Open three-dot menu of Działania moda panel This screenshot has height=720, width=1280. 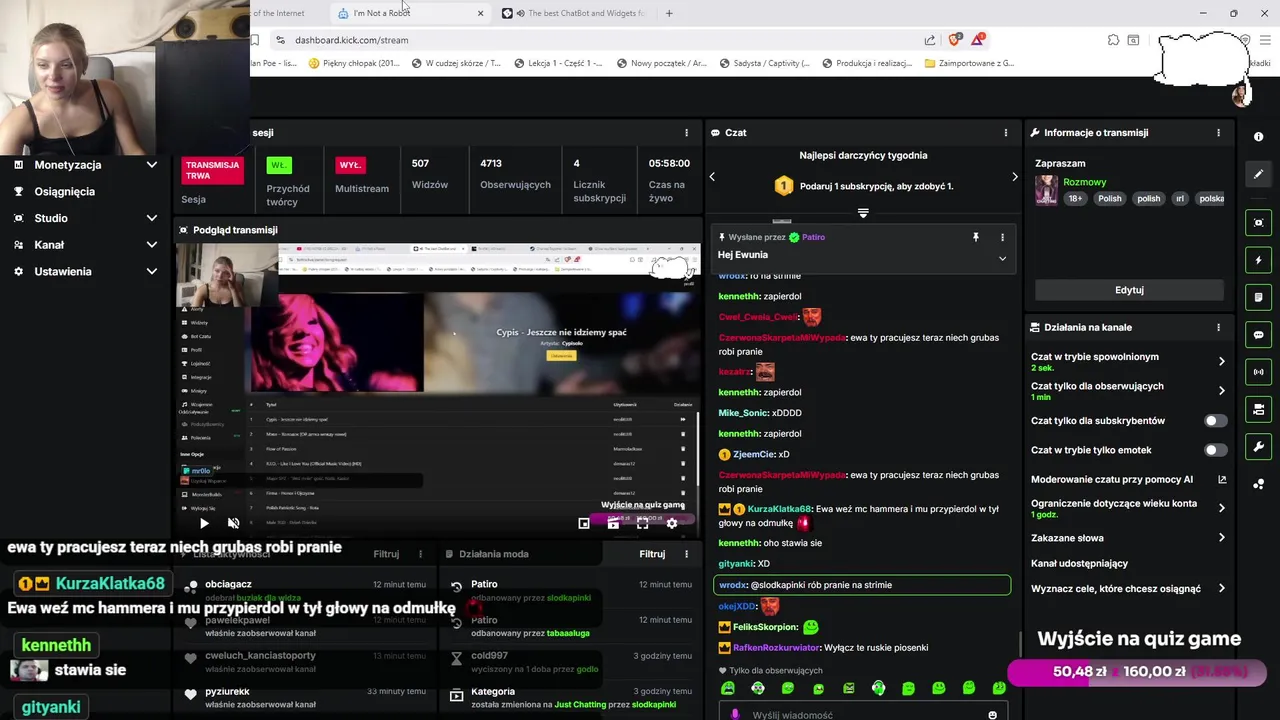click(x=686, y=554)
